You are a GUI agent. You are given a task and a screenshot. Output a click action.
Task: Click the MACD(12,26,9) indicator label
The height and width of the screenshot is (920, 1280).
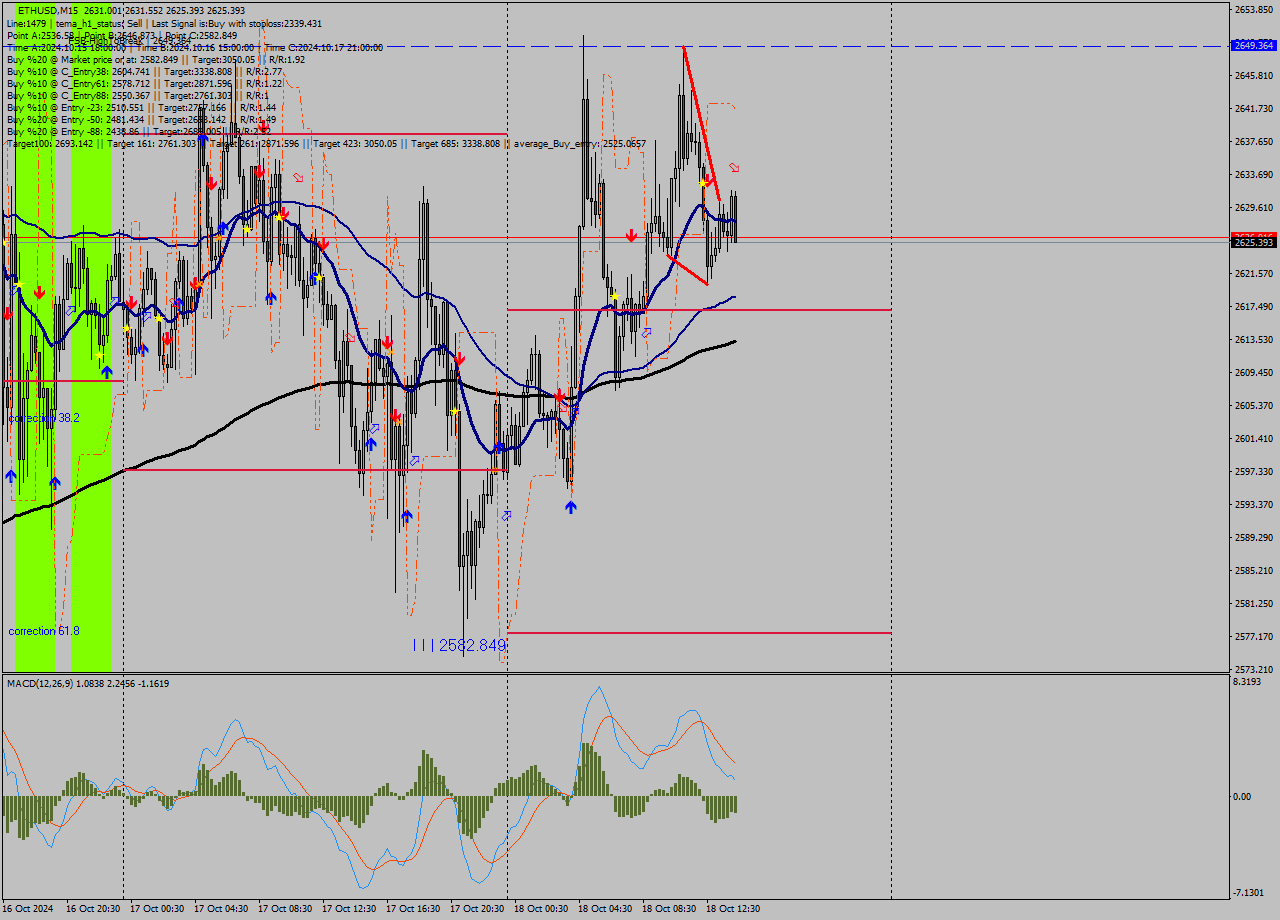tap(88, 683)
